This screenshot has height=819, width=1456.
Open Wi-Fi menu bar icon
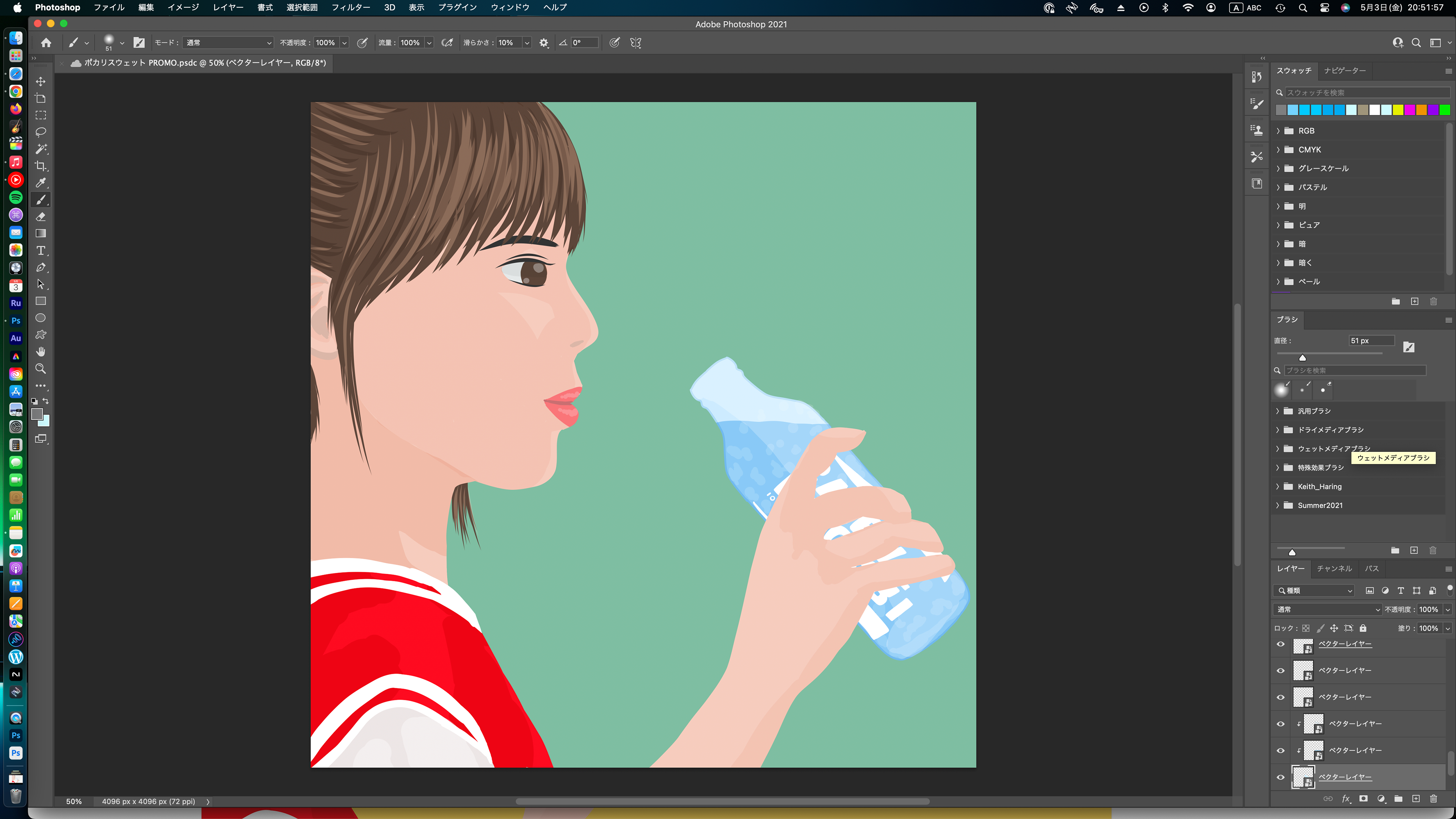click(1188, 8)
